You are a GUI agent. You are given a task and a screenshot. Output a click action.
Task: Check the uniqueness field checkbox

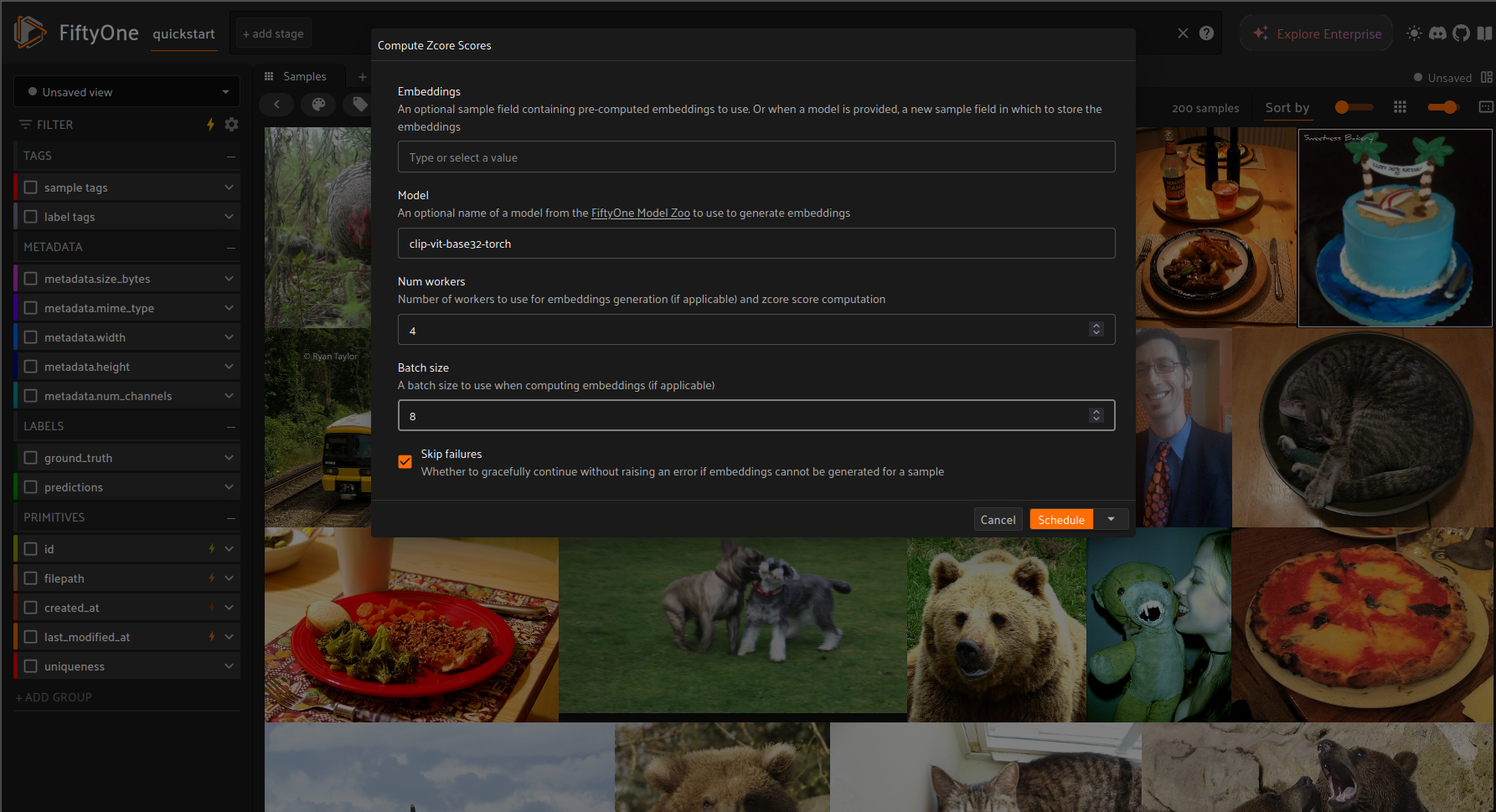[31, 666]
